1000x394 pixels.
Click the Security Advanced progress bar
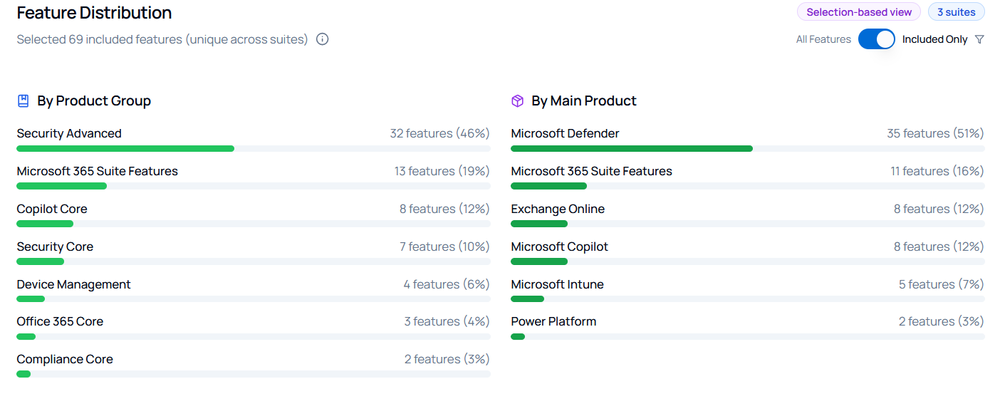[253, 149]
